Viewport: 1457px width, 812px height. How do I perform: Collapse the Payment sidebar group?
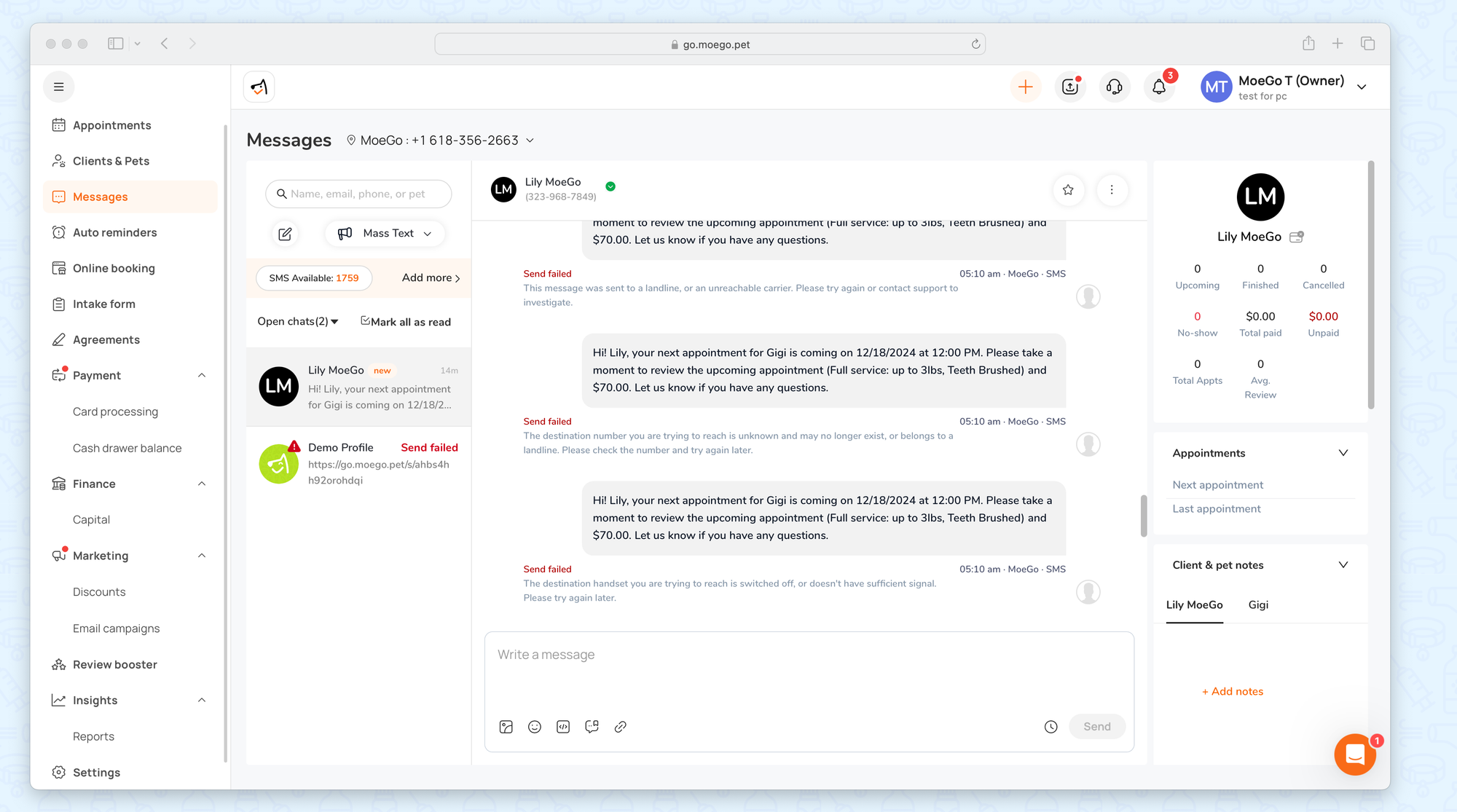coord(202,376)
